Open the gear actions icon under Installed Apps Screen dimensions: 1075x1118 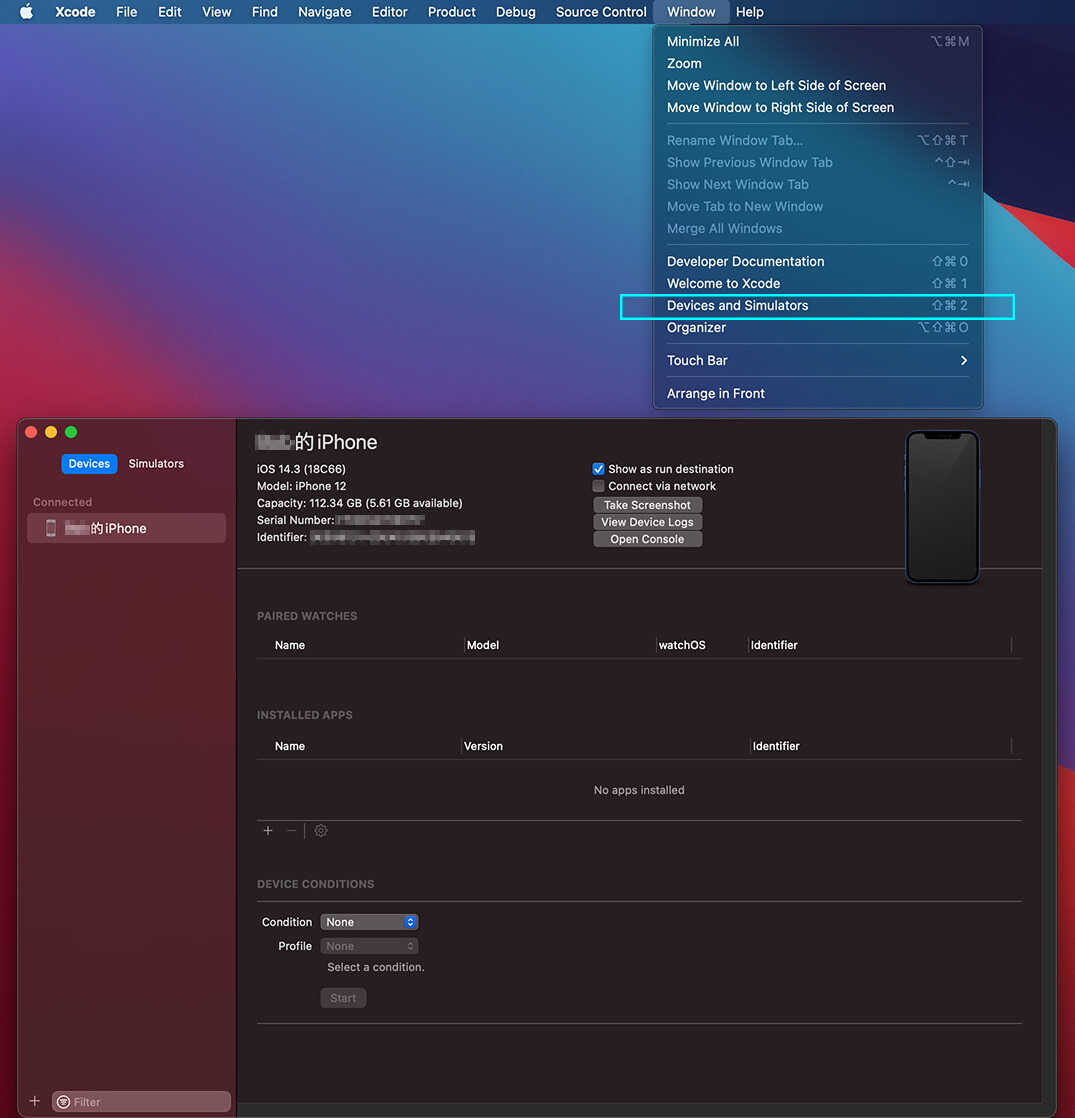click(321, 831)
